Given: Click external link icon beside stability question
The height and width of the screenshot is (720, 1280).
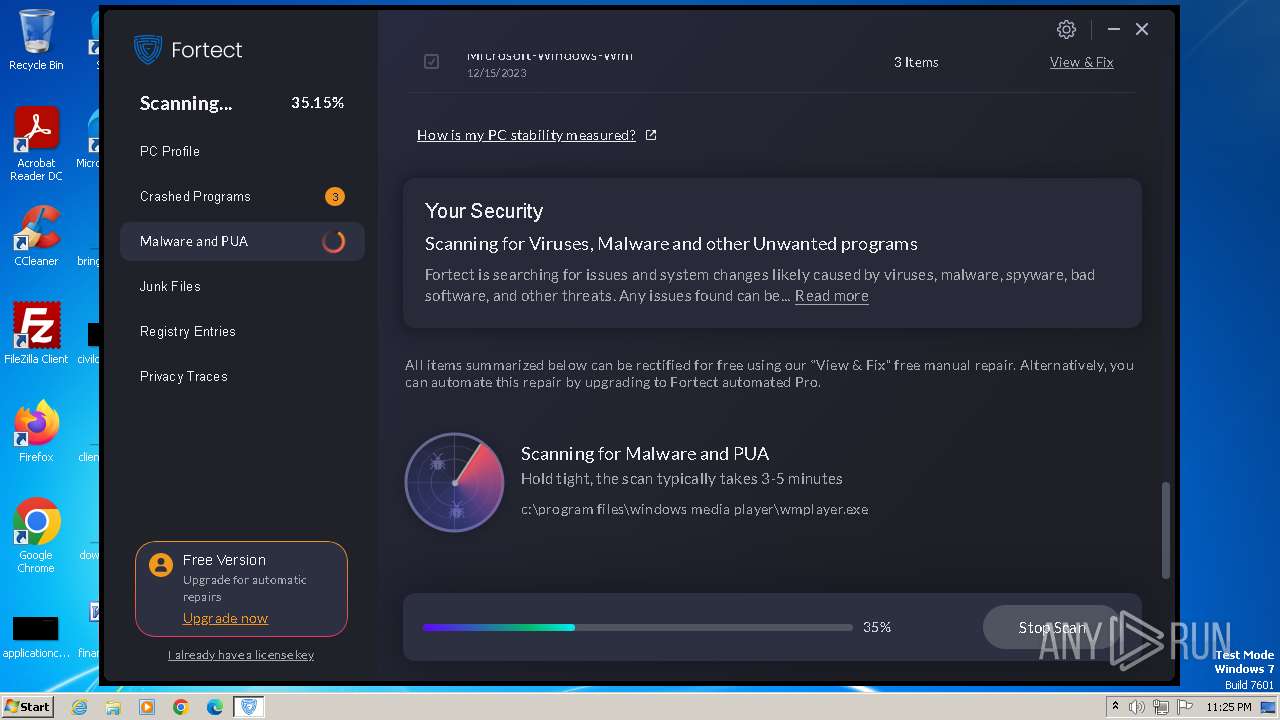Looking at the screenshot, I should 651,135.
